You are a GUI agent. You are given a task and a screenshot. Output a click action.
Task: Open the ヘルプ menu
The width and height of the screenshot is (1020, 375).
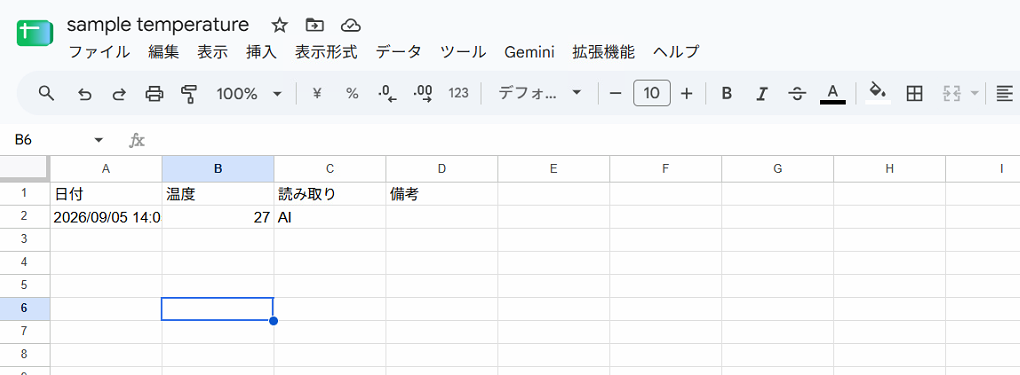(676, 52)
